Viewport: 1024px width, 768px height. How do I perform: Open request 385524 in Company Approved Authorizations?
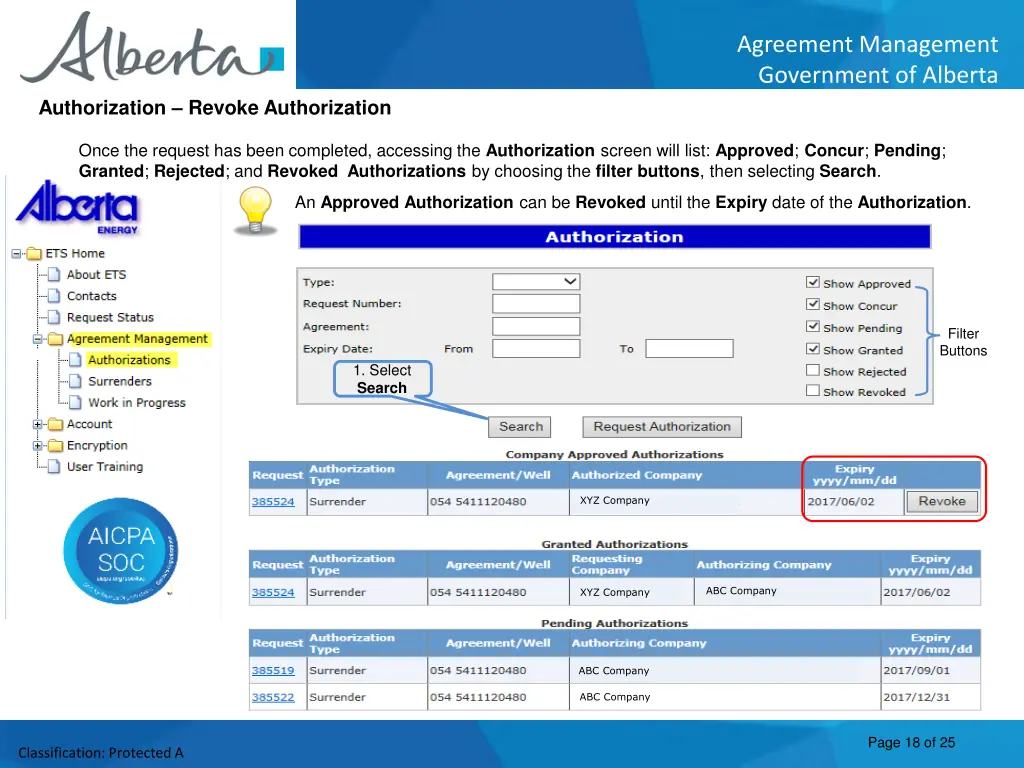pyautogui.click(x=273, y=502)
